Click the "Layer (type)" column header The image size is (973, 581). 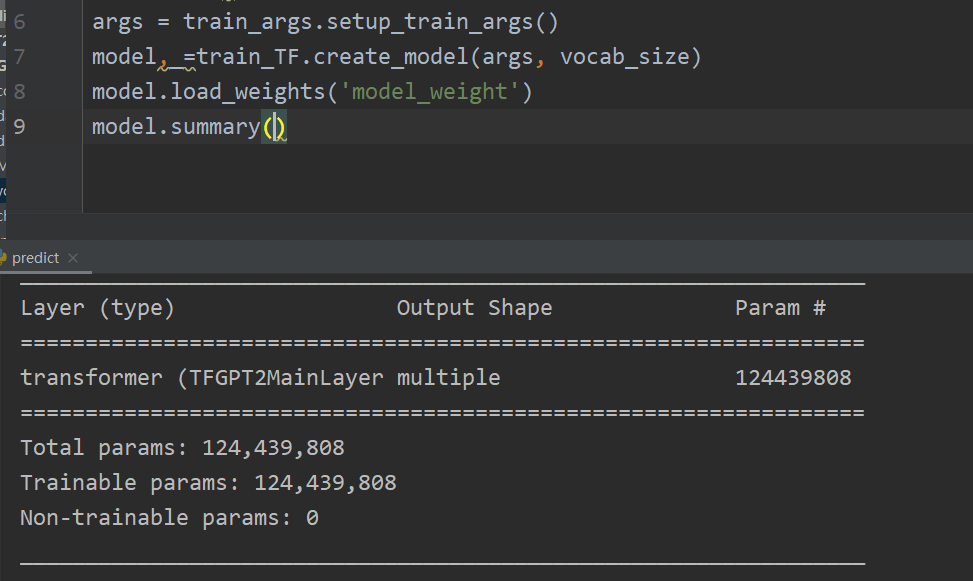point(97,308)
